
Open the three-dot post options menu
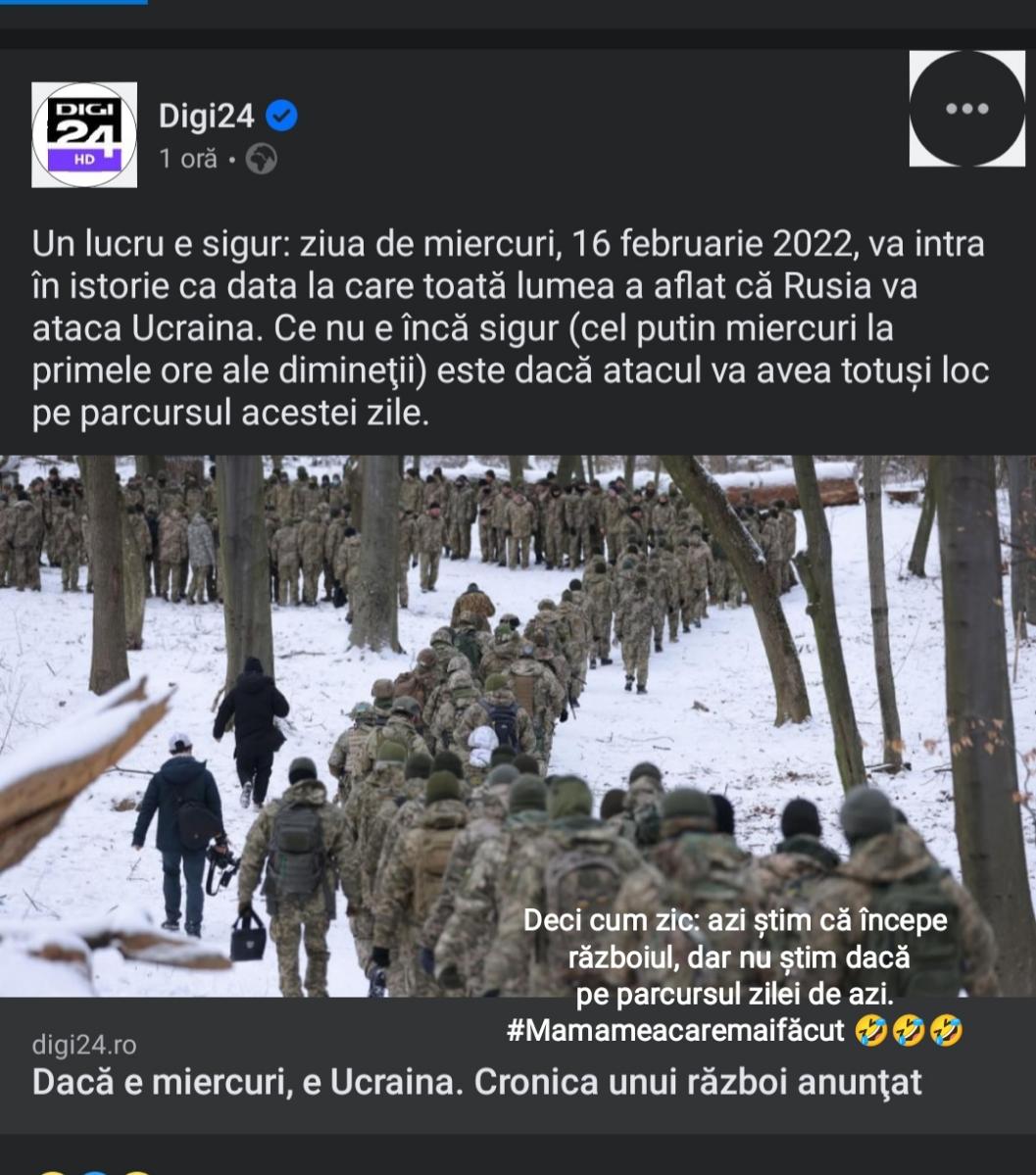967,109
